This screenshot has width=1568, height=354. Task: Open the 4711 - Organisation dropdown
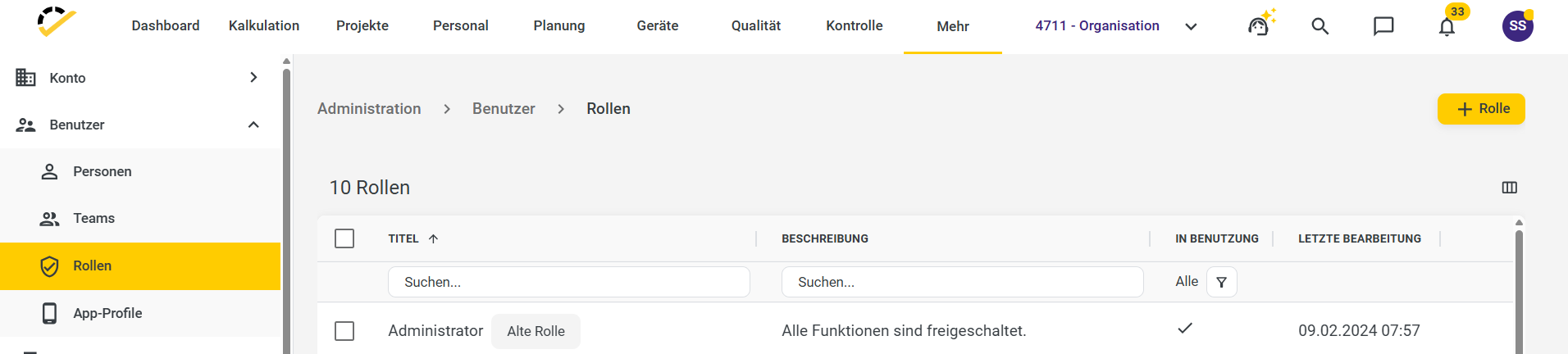pyautogui.click(x=1115, y=26)
